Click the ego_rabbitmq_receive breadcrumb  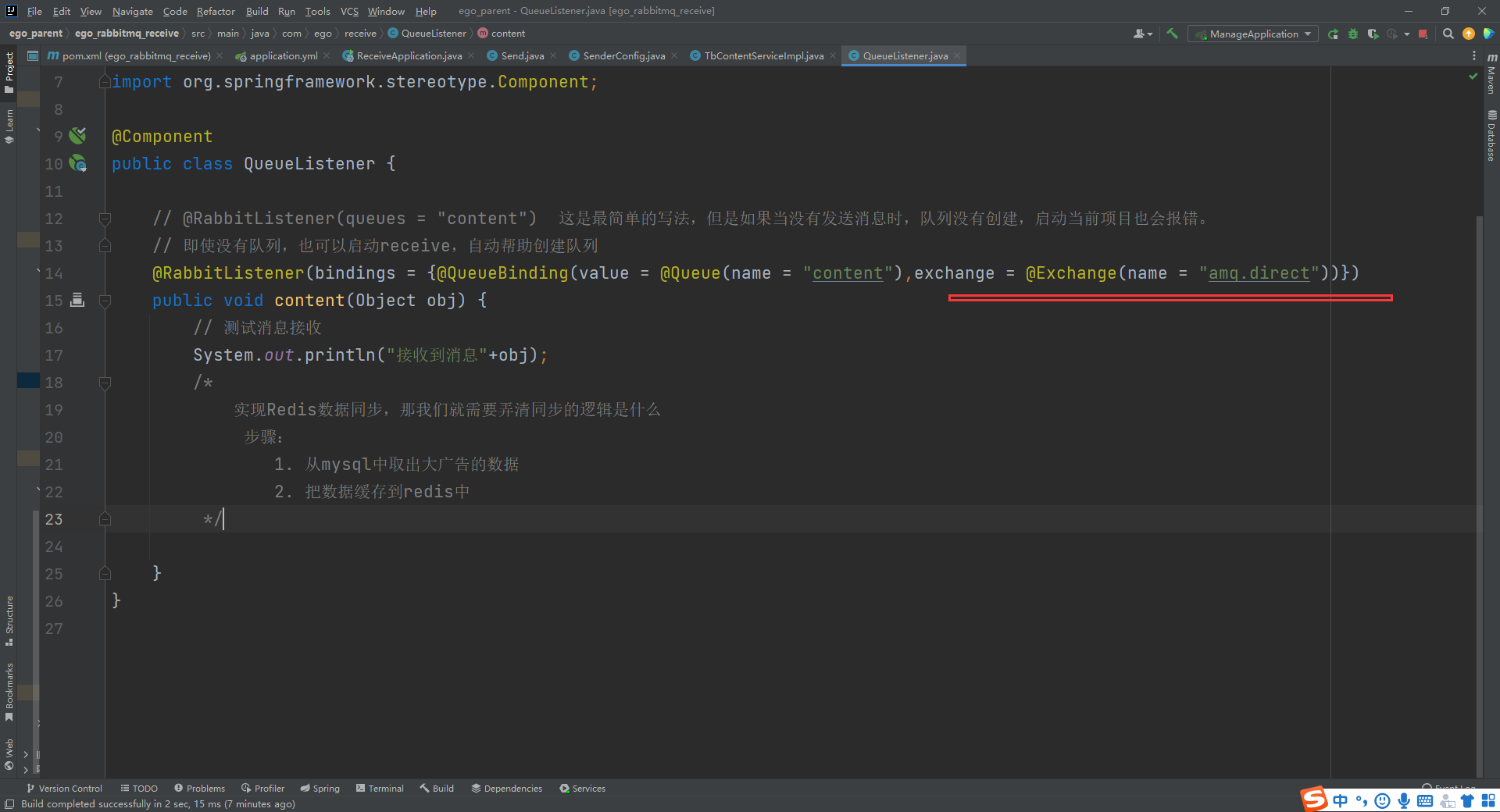[x=127, y=34]
